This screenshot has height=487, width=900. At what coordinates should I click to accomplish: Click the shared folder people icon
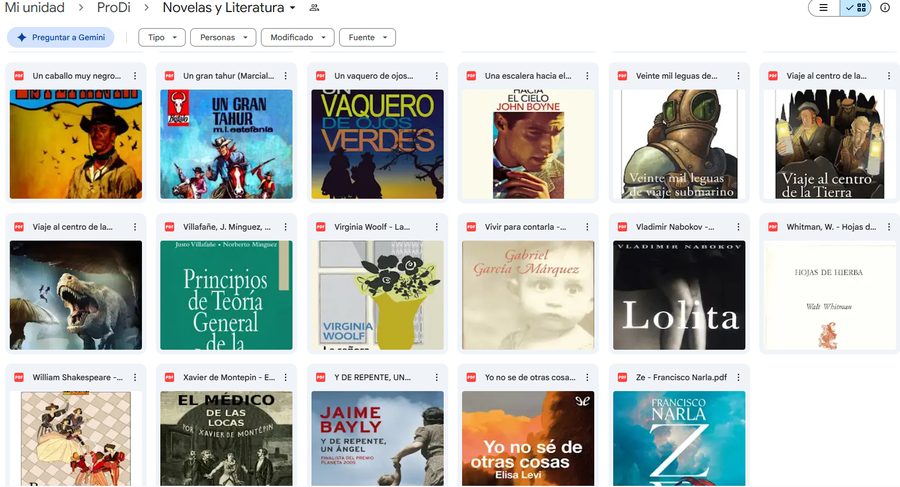(314, 8)
